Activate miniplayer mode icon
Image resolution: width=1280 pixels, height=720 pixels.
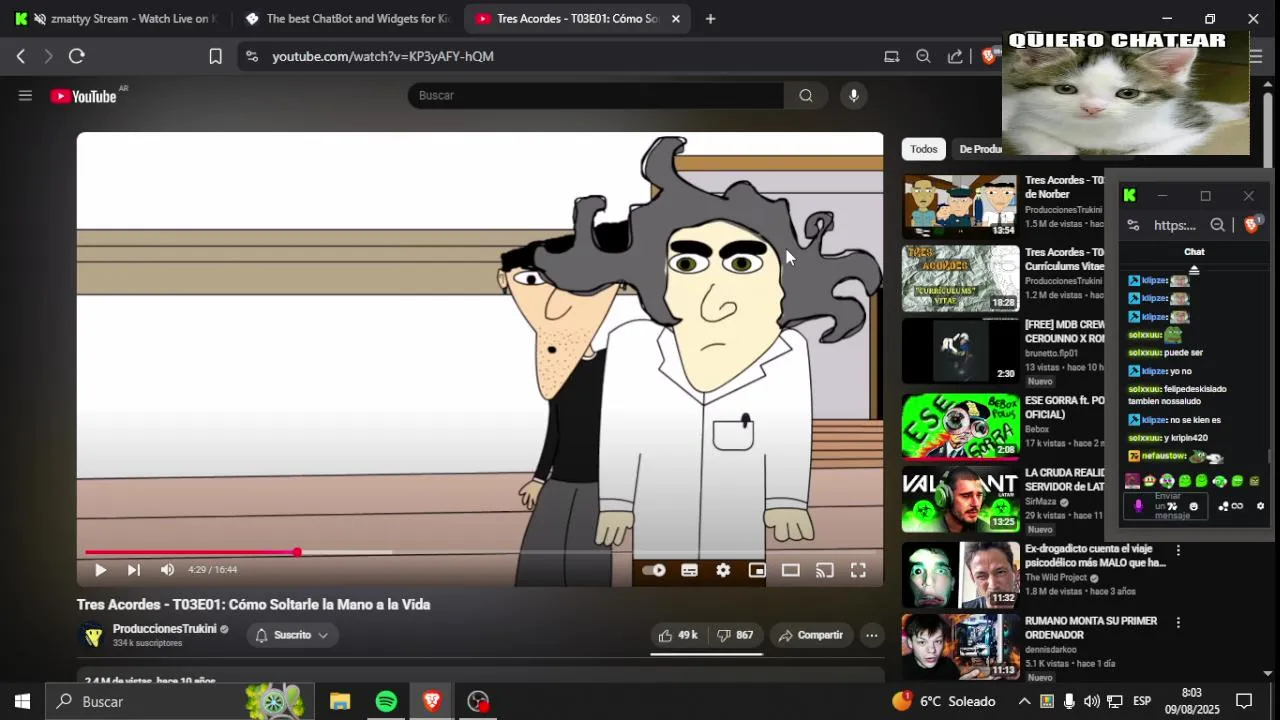(757, 570)
